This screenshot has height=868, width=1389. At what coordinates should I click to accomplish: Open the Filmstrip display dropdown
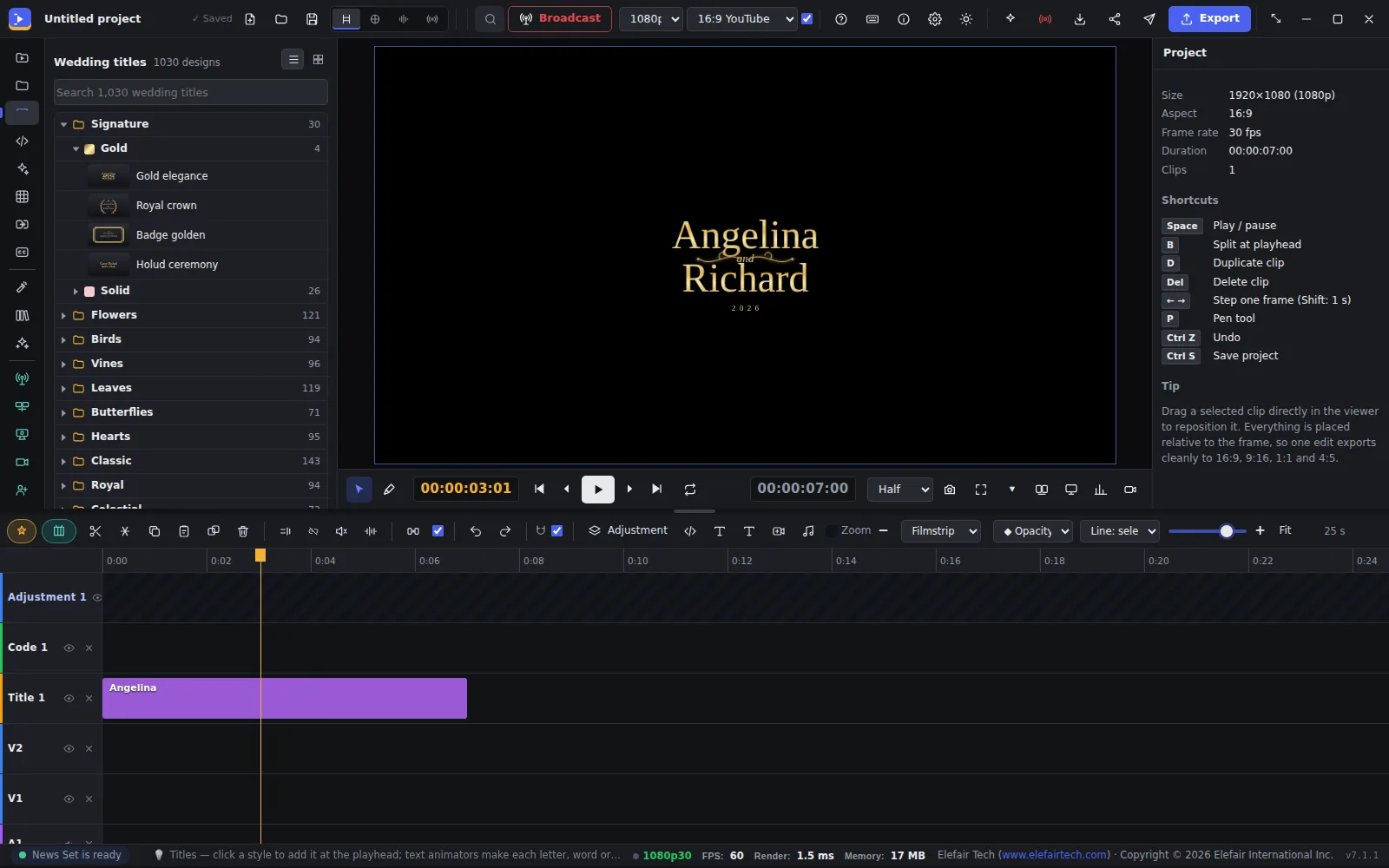941,531
